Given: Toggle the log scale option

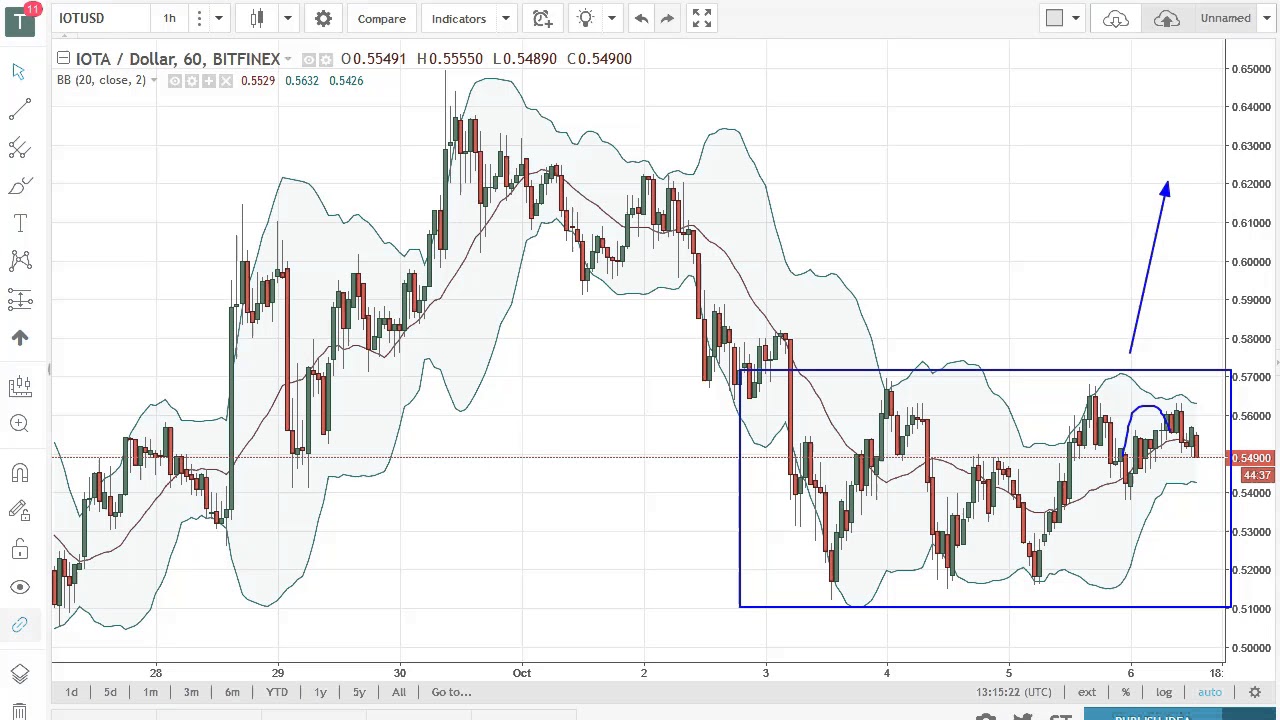Looking at the screenshot, I should [1164, 692].
